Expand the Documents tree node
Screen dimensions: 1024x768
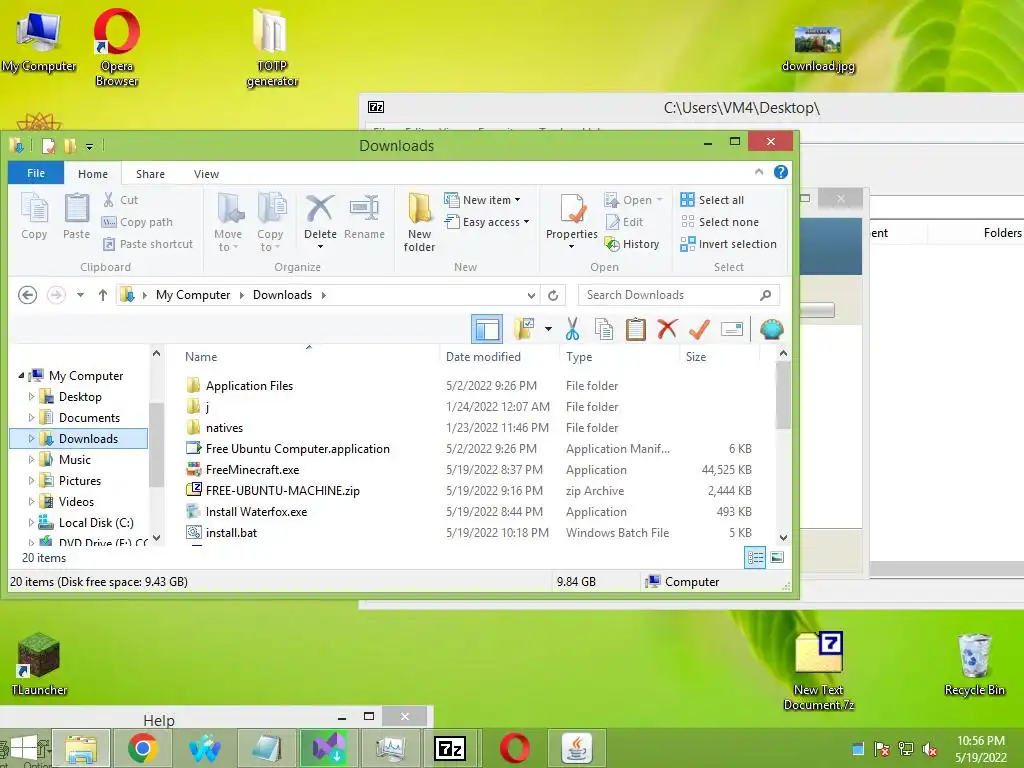pos(31,417)
